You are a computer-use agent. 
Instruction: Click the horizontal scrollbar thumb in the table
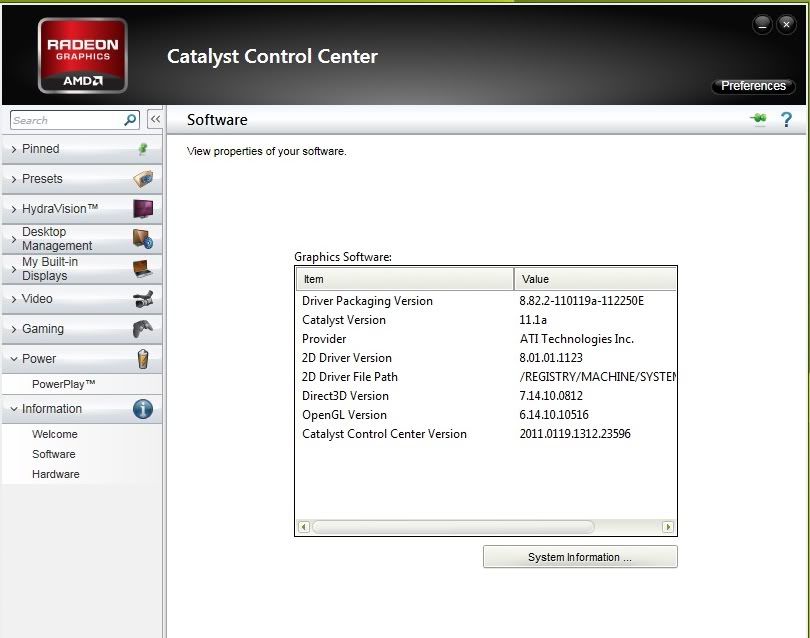click(x=453, y=527)
